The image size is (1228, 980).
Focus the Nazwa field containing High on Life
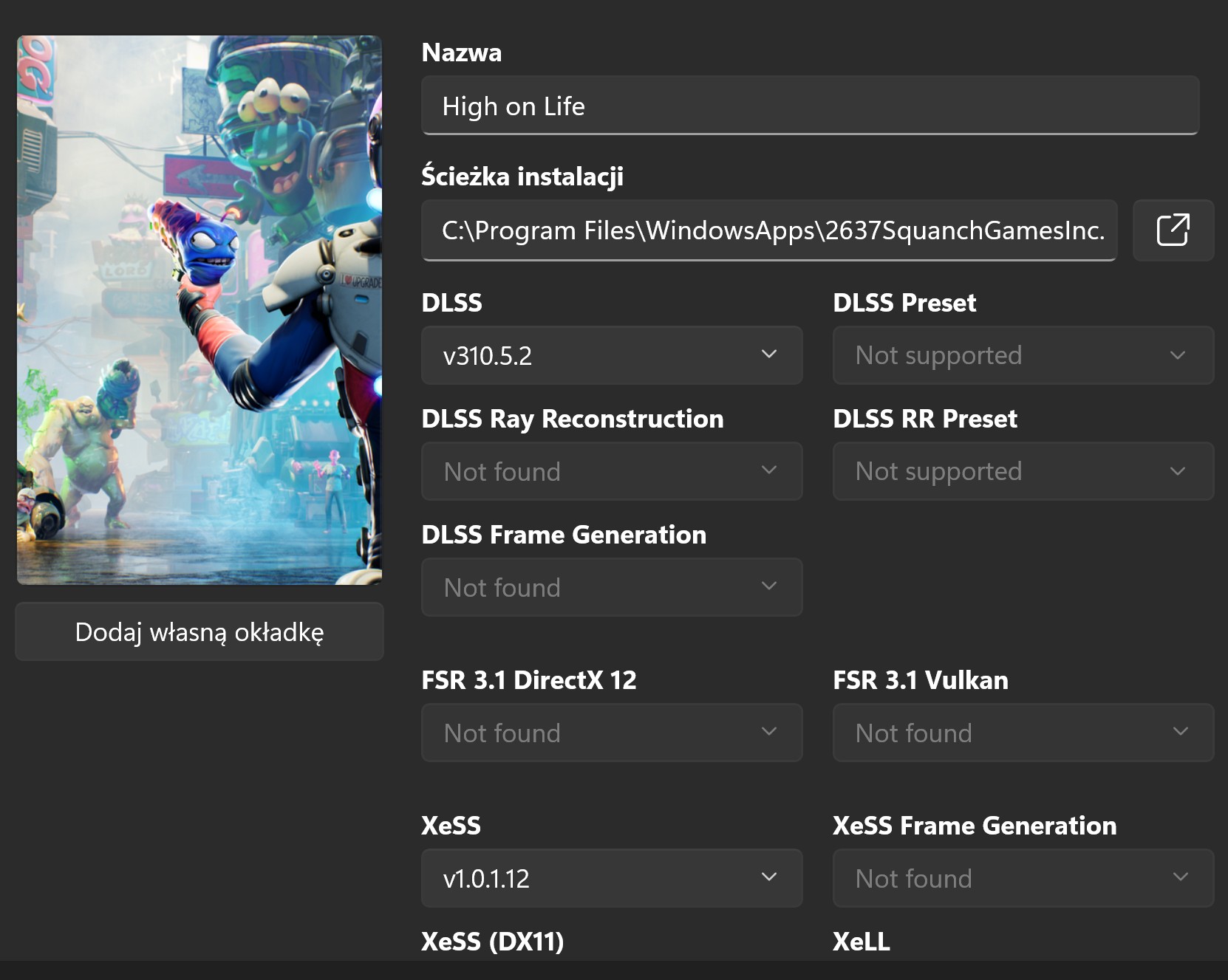coord(809,106)
